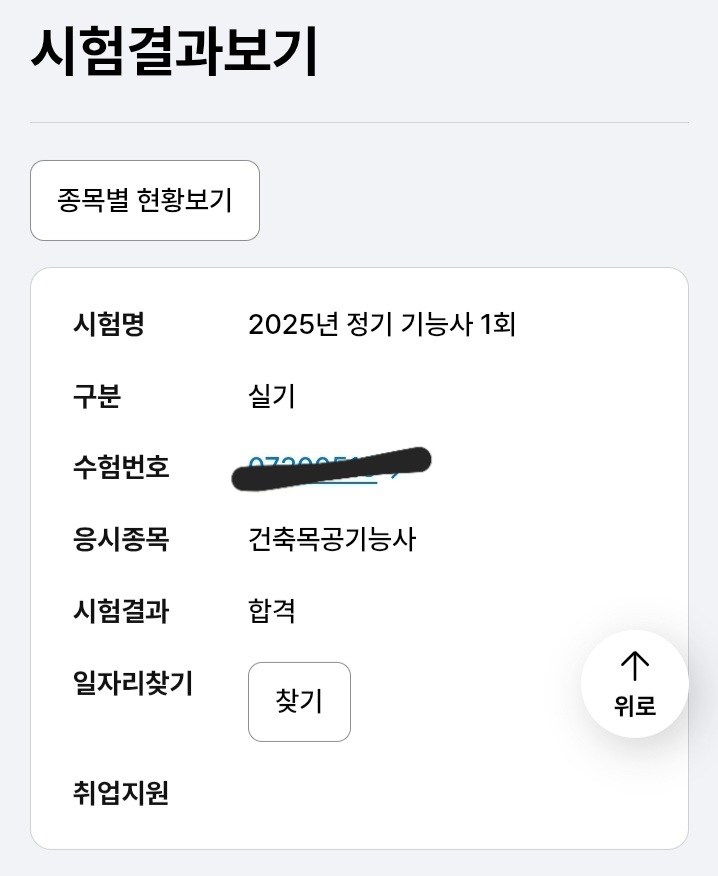Tap the up arrow icon
718x876 pixels.
(635, 666)
